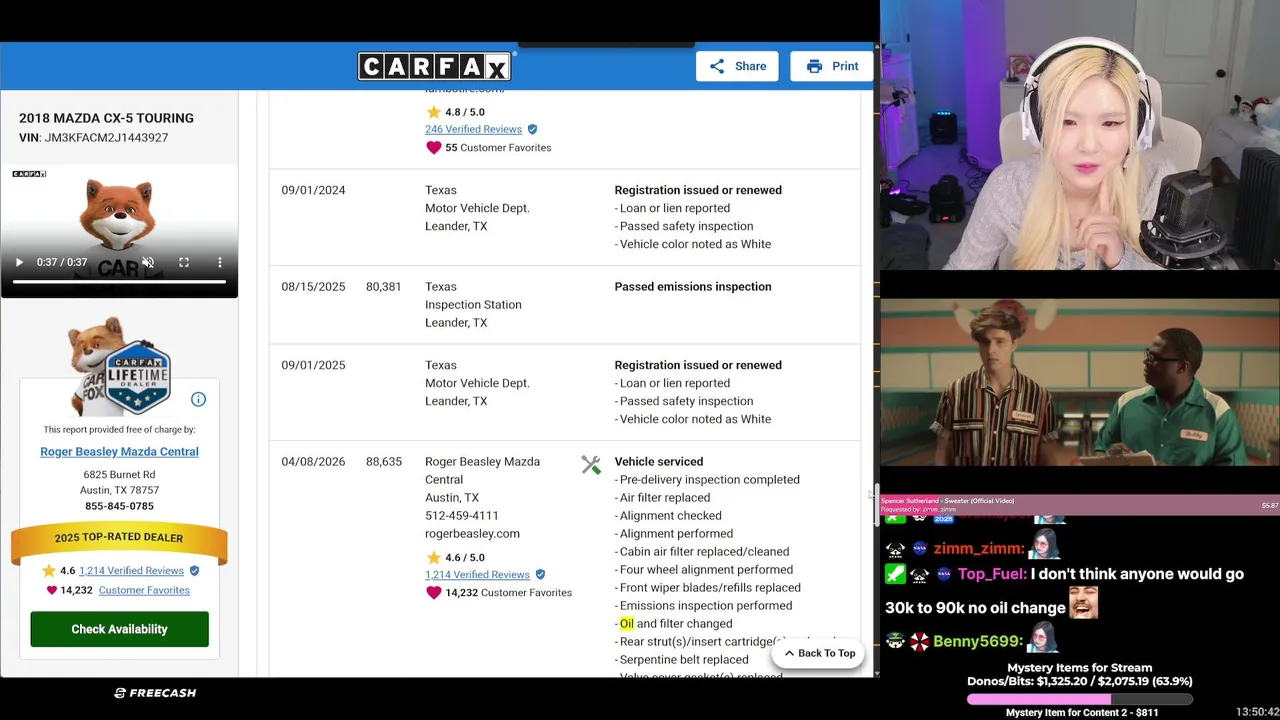Click sidebar phone number 855-845-0785
Screen dimensions: 1280x720
click(x=119, y=506)
